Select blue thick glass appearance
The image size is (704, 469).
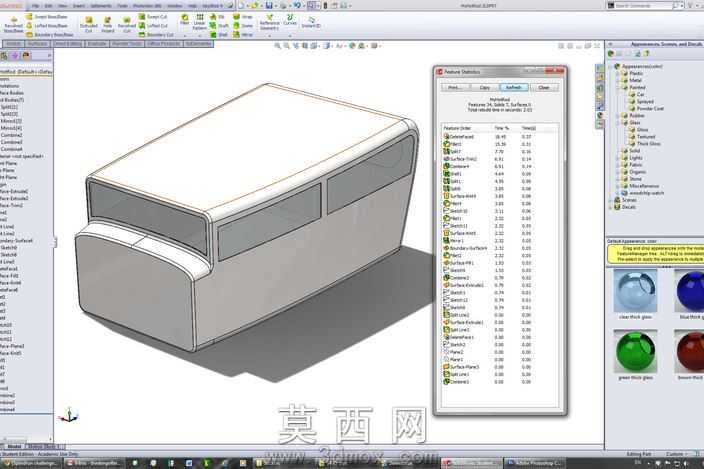pos(690,290)
